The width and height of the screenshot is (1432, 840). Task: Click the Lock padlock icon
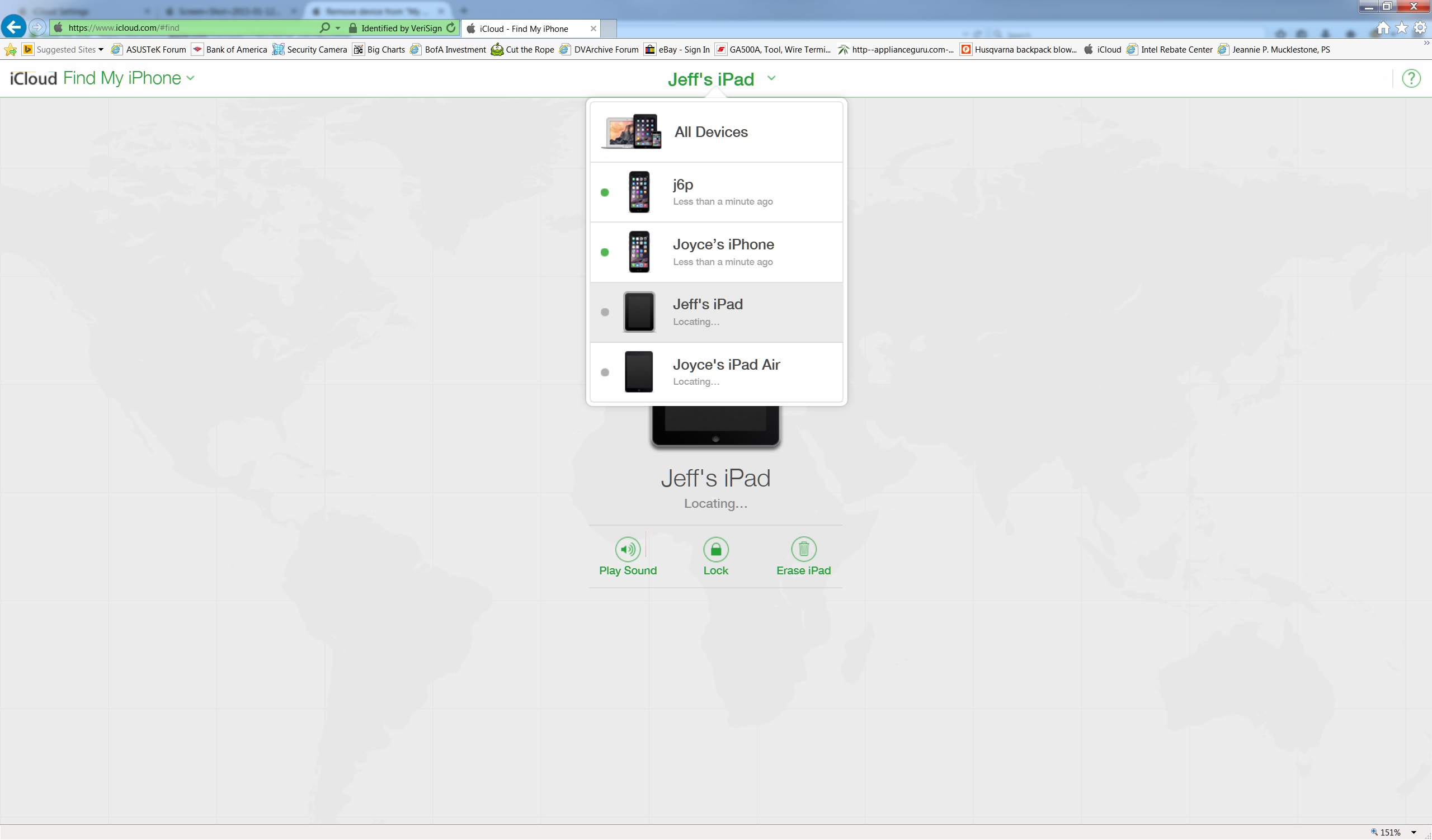click(715, 549)
